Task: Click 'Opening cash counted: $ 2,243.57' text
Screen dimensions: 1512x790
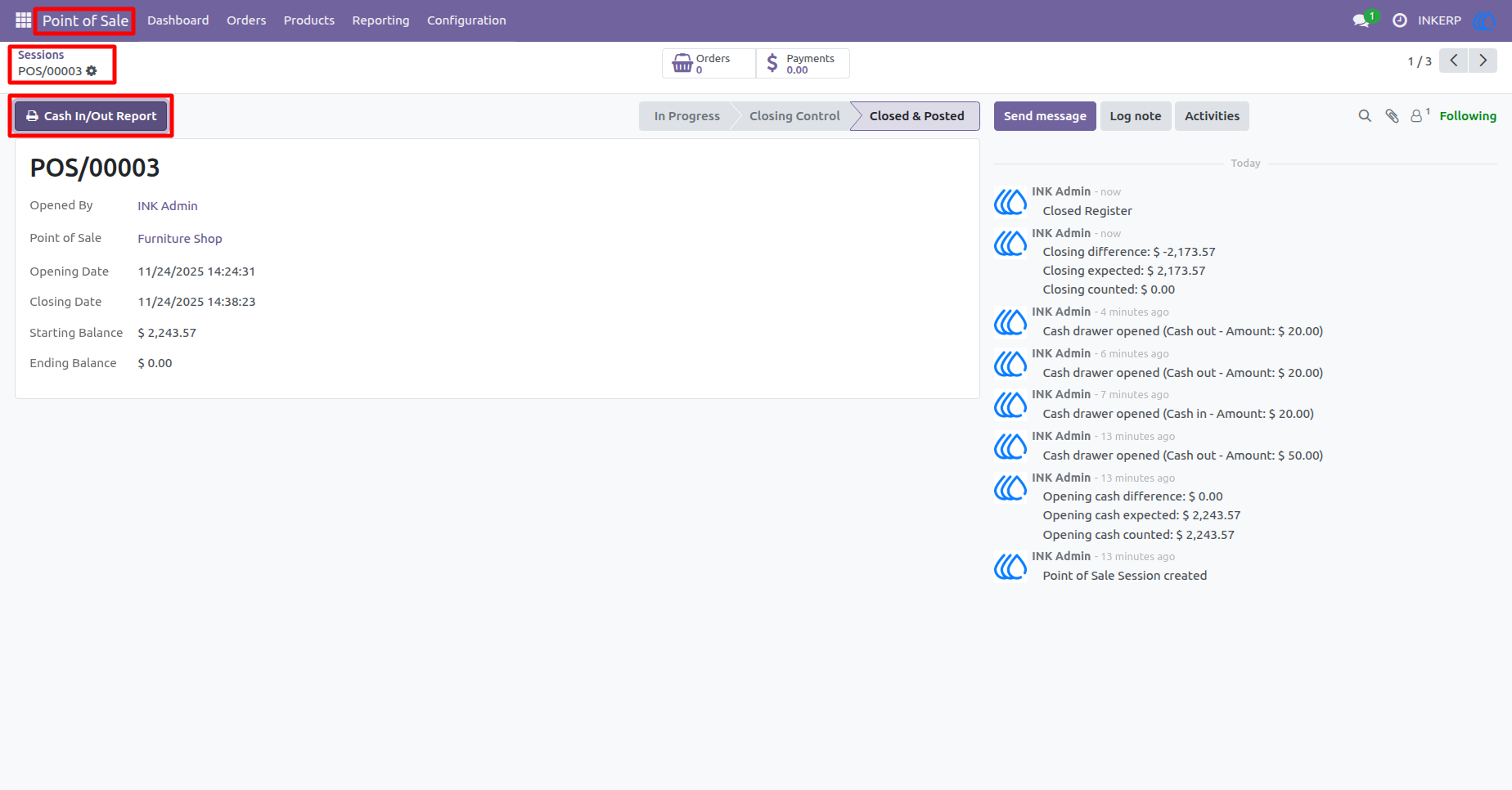Action: tap(1139, 535)
